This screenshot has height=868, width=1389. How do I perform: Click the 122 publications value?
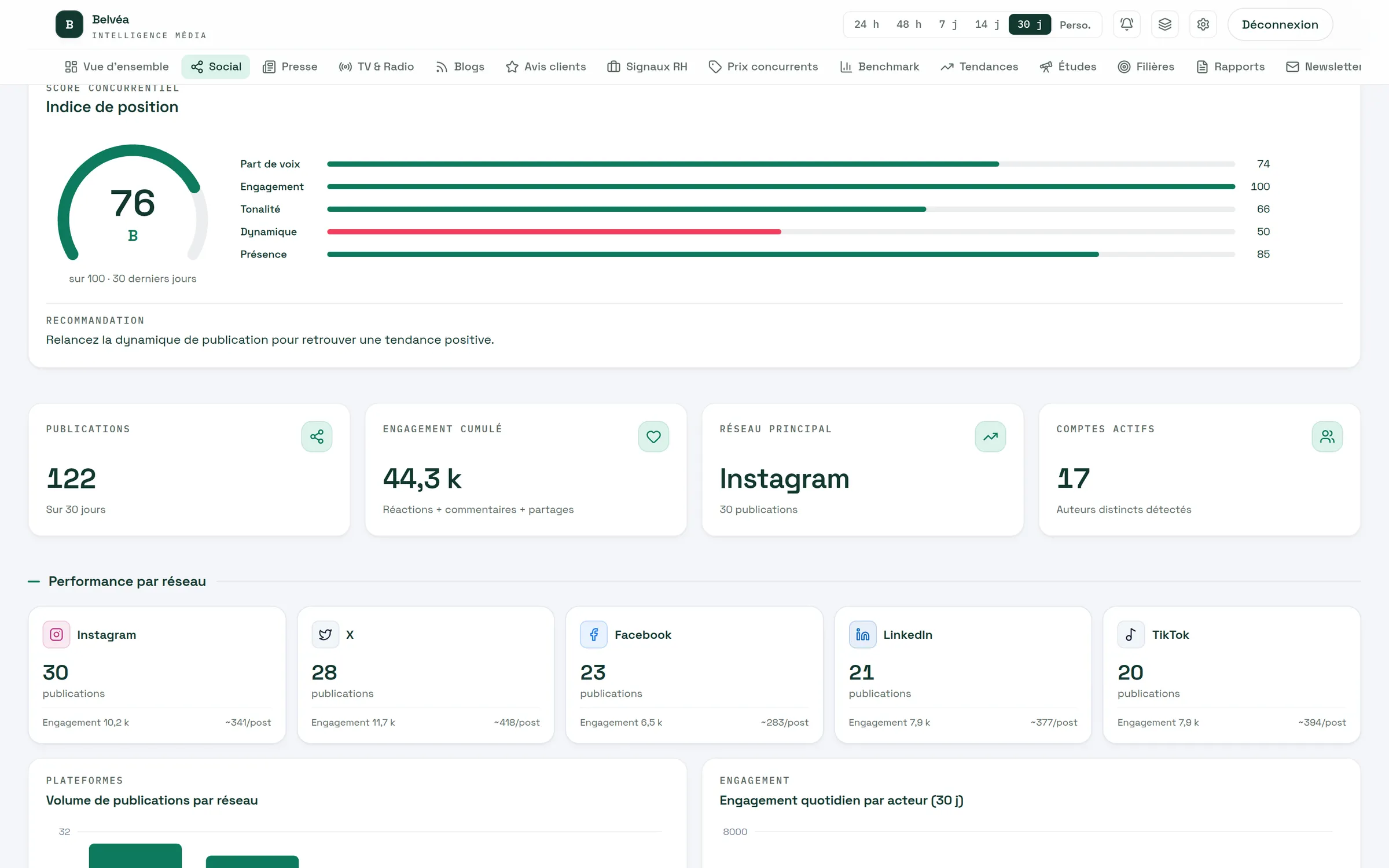coord(71,479)
